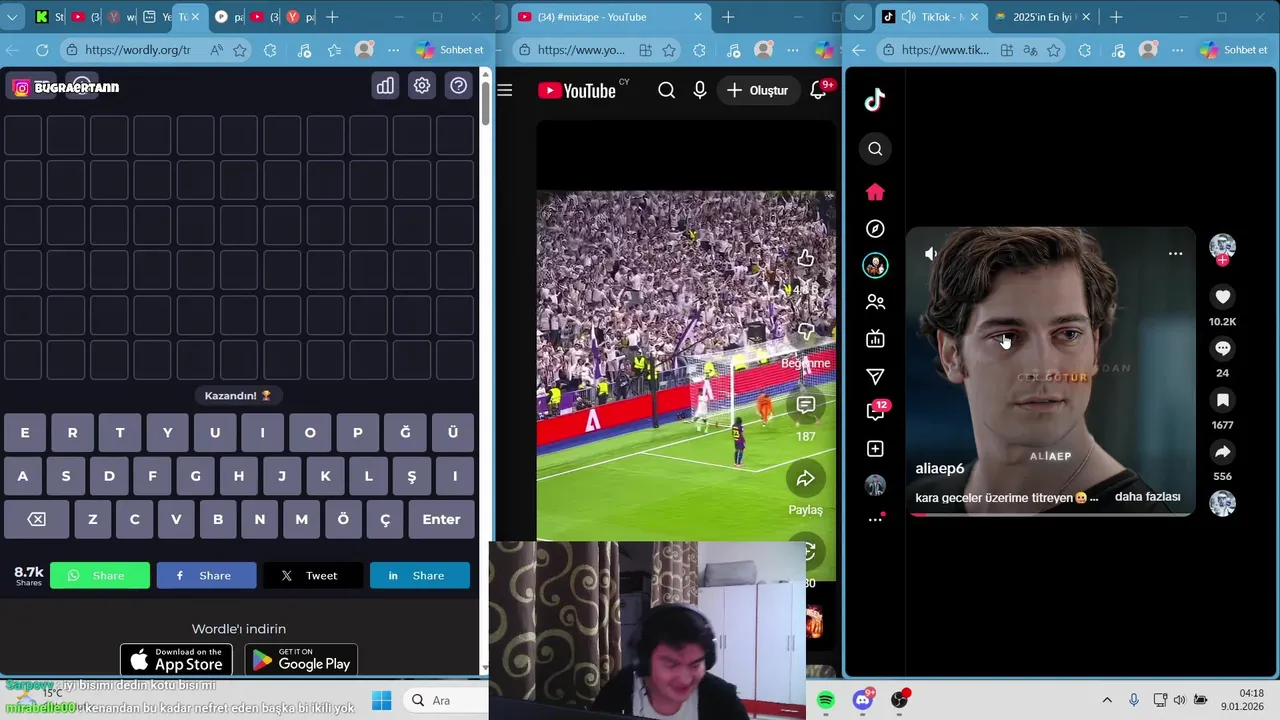Seek the TikTok video progress bar

[x=1050, y=514]
